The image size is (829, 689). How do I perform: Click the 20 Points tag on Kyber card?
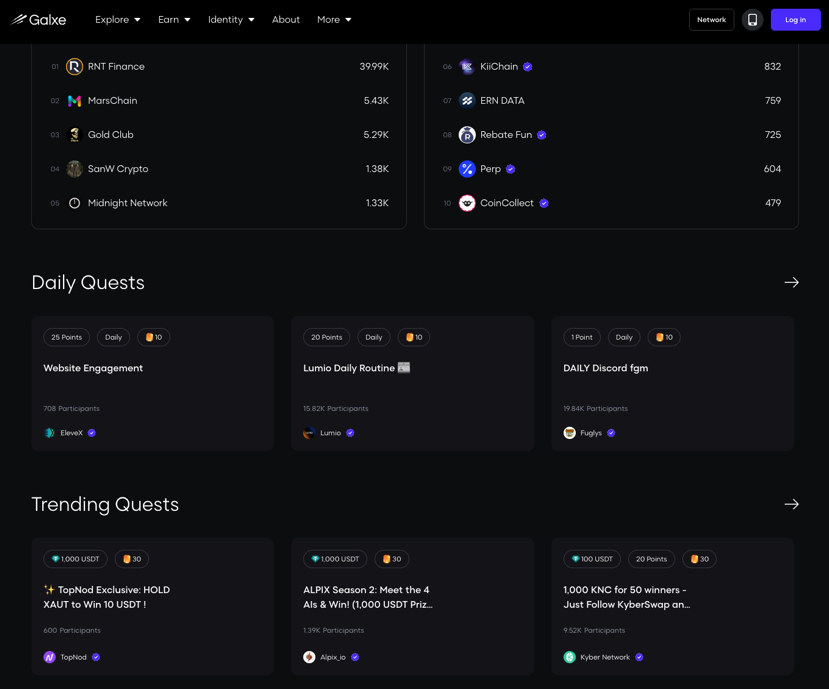tap(651, 559)
